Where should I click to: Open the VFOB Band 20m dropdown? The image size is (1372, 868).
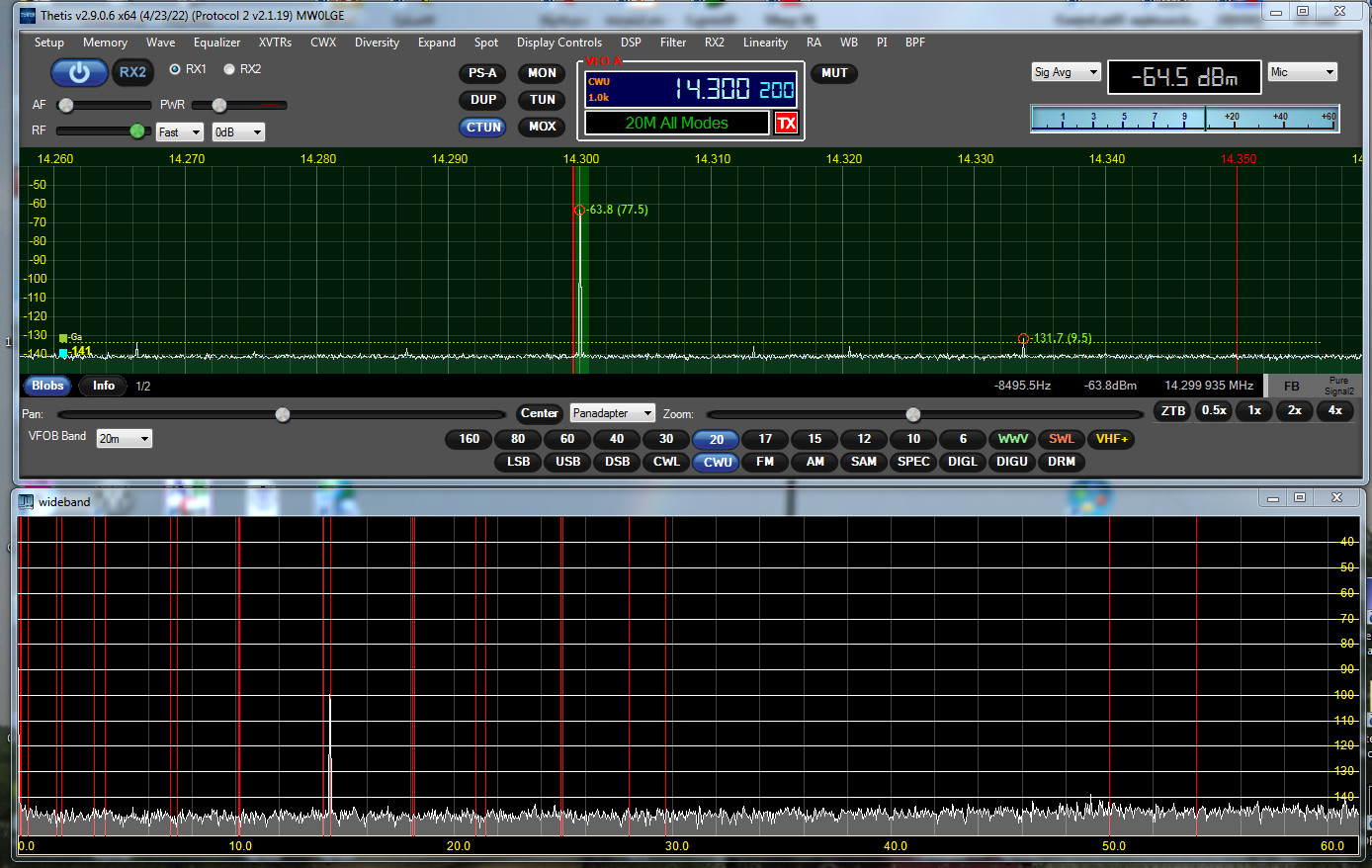click(125, 438)
